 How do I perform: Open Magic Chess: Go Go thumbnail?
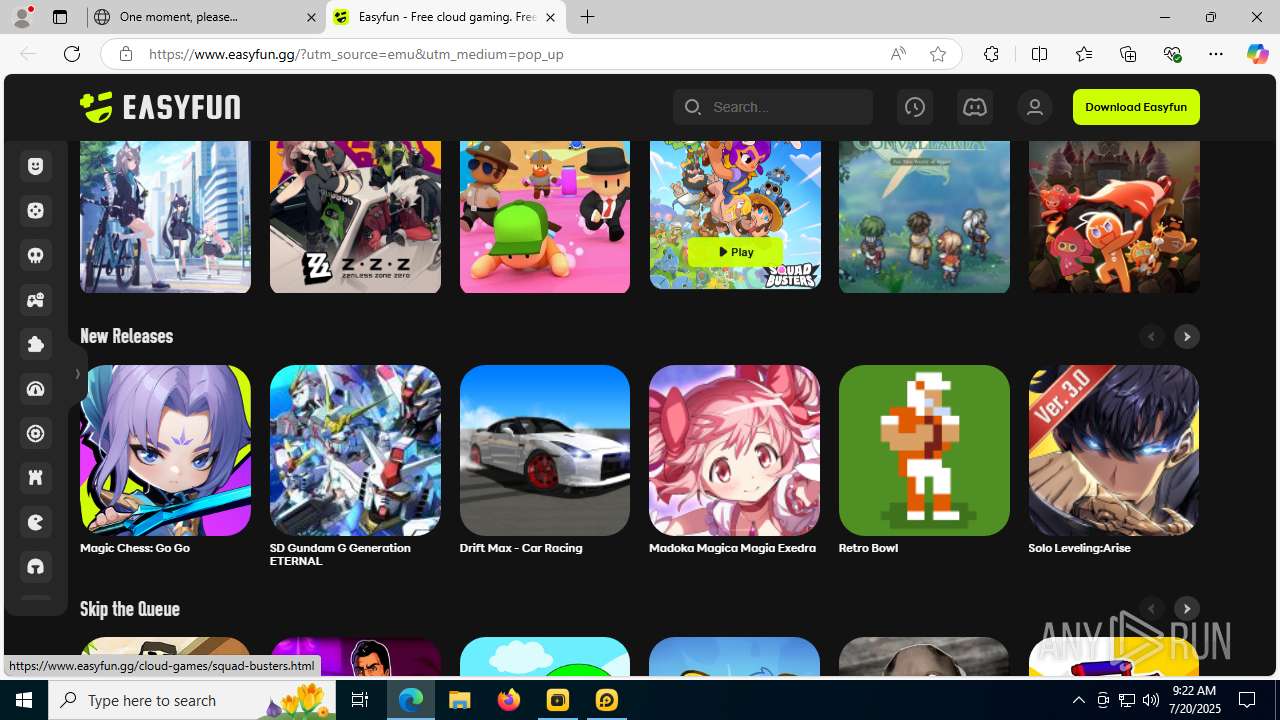(x=165, y=450)
